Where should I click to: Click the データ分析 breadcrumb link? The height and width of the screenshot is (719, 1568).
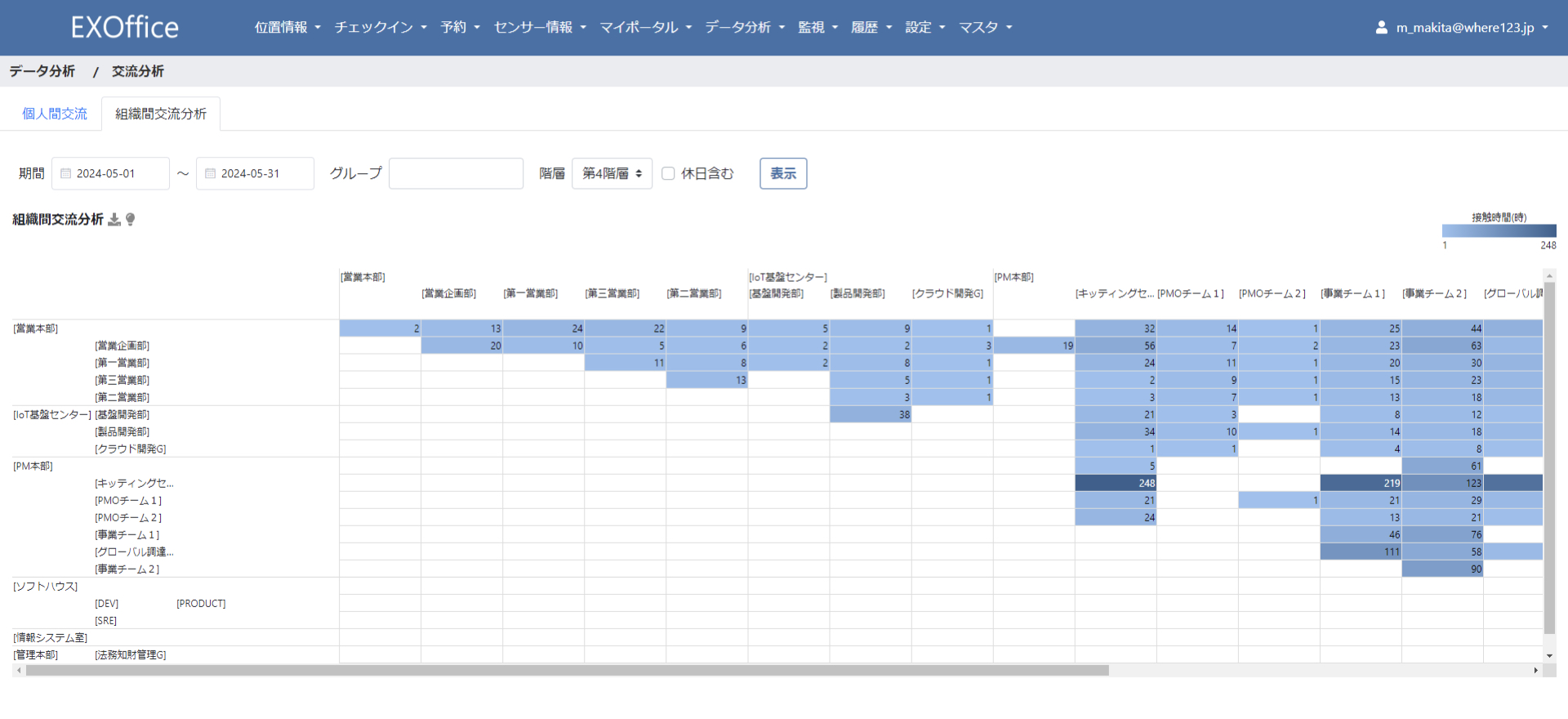42,72
